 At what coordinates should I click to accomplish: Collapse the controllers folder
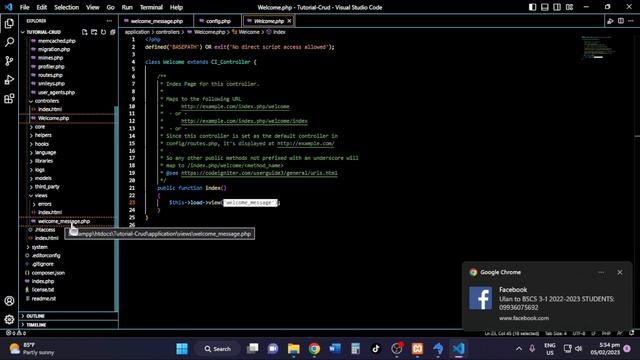click(46, 101)
